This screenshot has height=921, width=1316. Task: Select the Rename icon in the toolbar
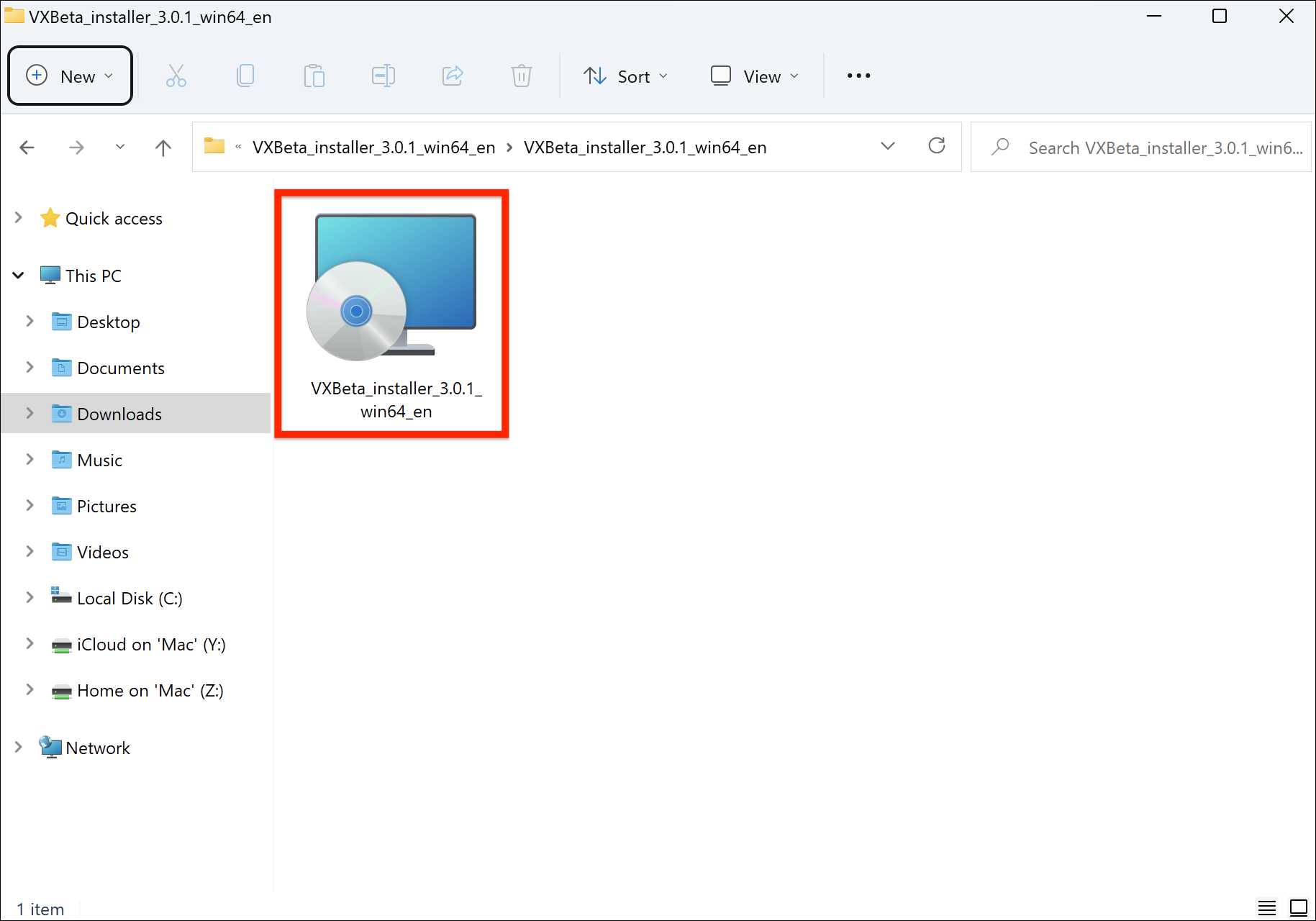383,75
